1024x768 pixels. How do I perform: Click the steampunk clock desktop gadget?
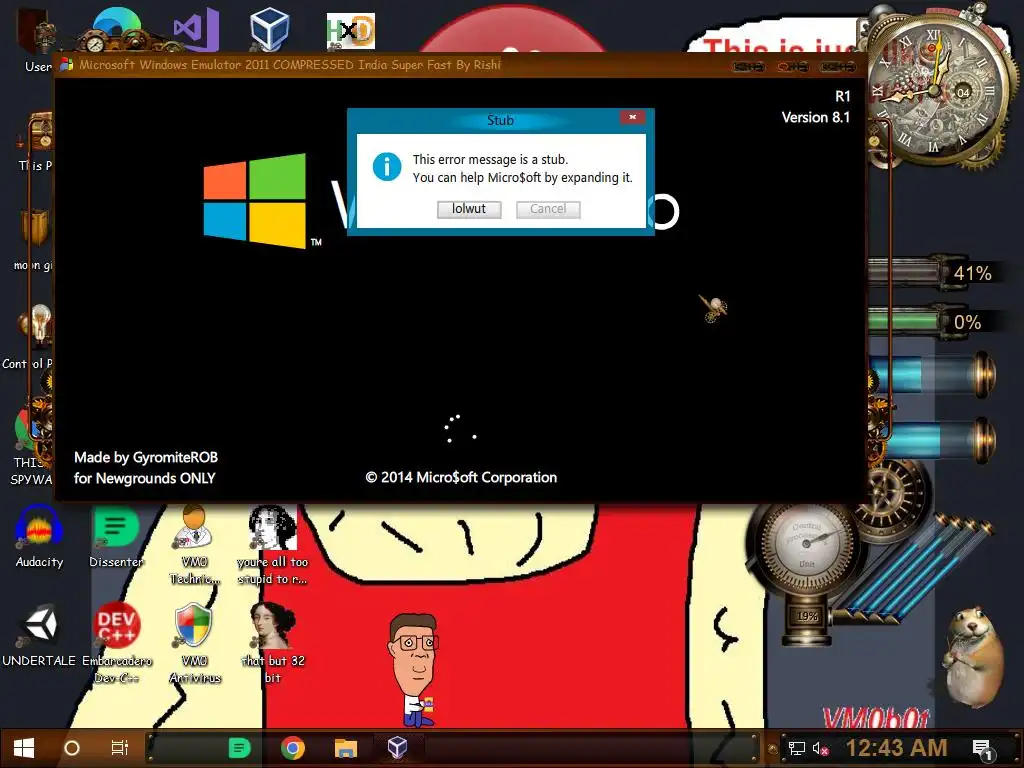(935, 89)
